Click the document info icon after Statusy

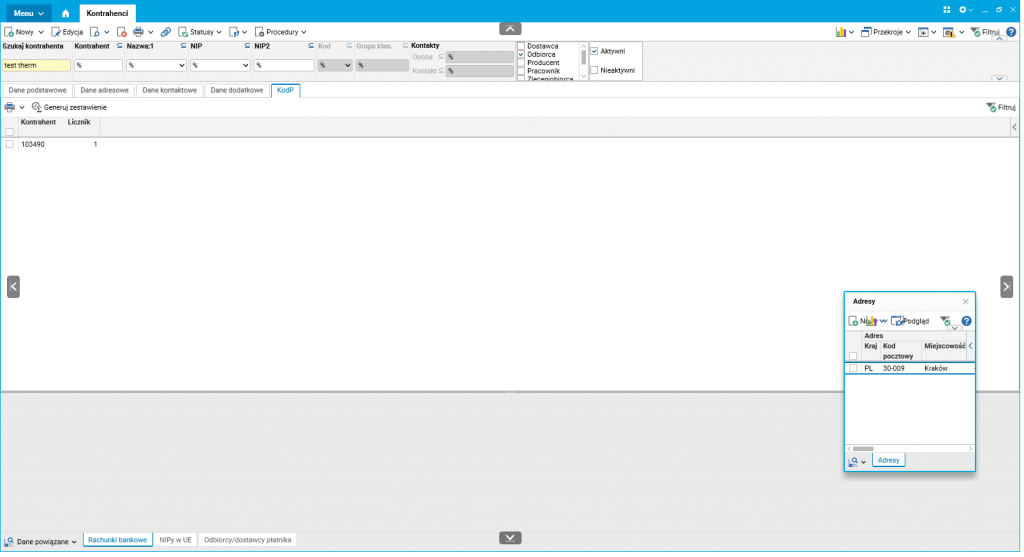pyautogui.click(x=234, y=32)
